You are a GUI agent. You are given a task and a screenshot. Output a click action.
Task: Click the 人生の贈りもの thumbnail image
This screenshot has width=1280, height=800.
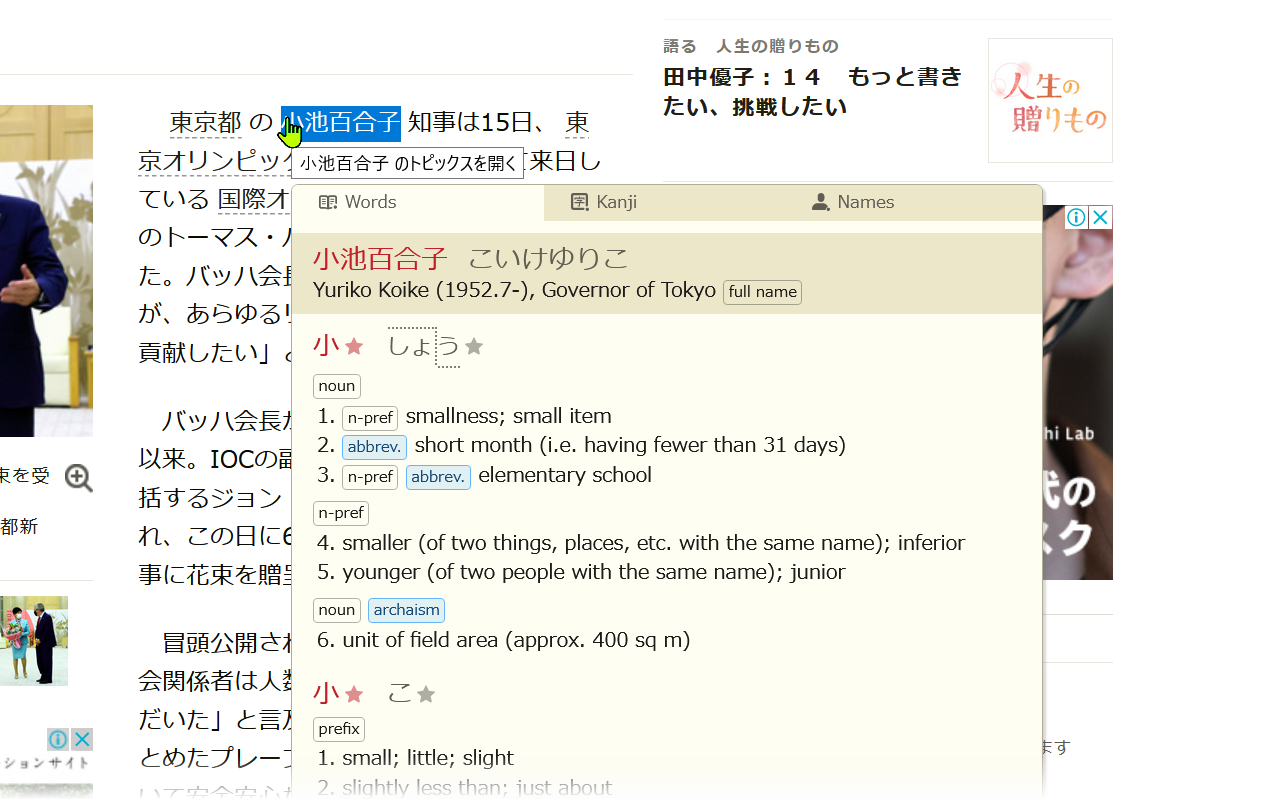click(x=1050, y=100)
